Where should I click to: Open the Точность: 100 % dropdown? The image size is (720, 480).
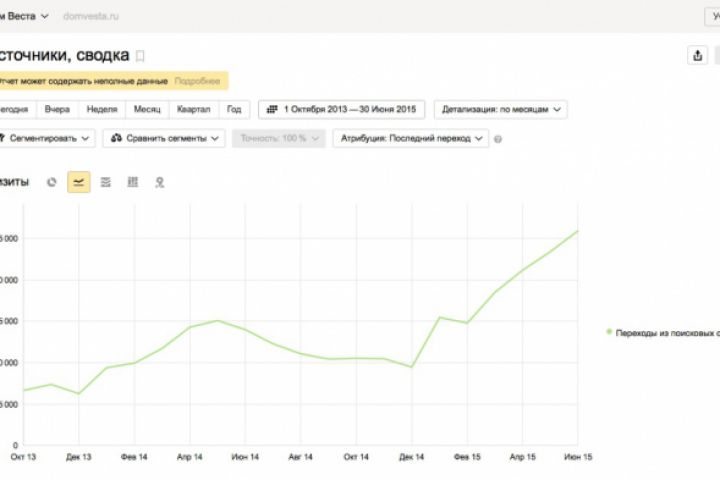(279, 138)
